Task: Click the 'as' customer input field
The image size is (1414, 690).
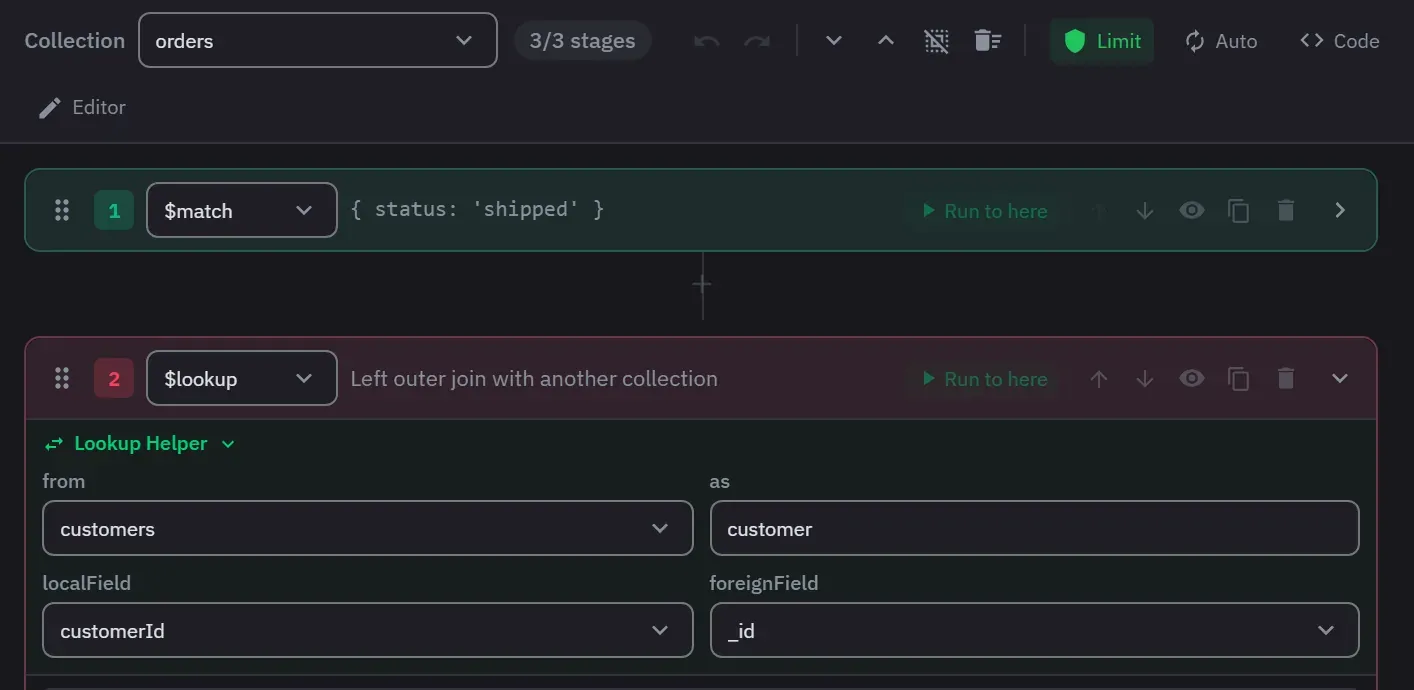Action: (1034, 528)
